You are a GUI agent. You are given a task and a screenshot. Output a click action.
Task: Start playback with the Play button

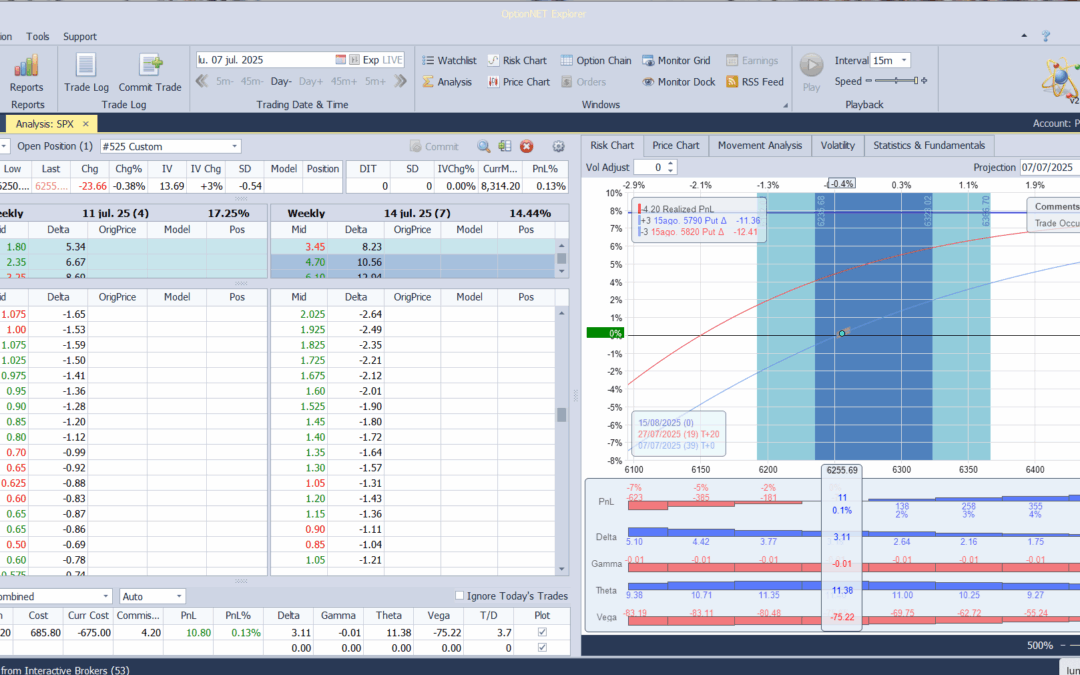(x=811, y=73)
